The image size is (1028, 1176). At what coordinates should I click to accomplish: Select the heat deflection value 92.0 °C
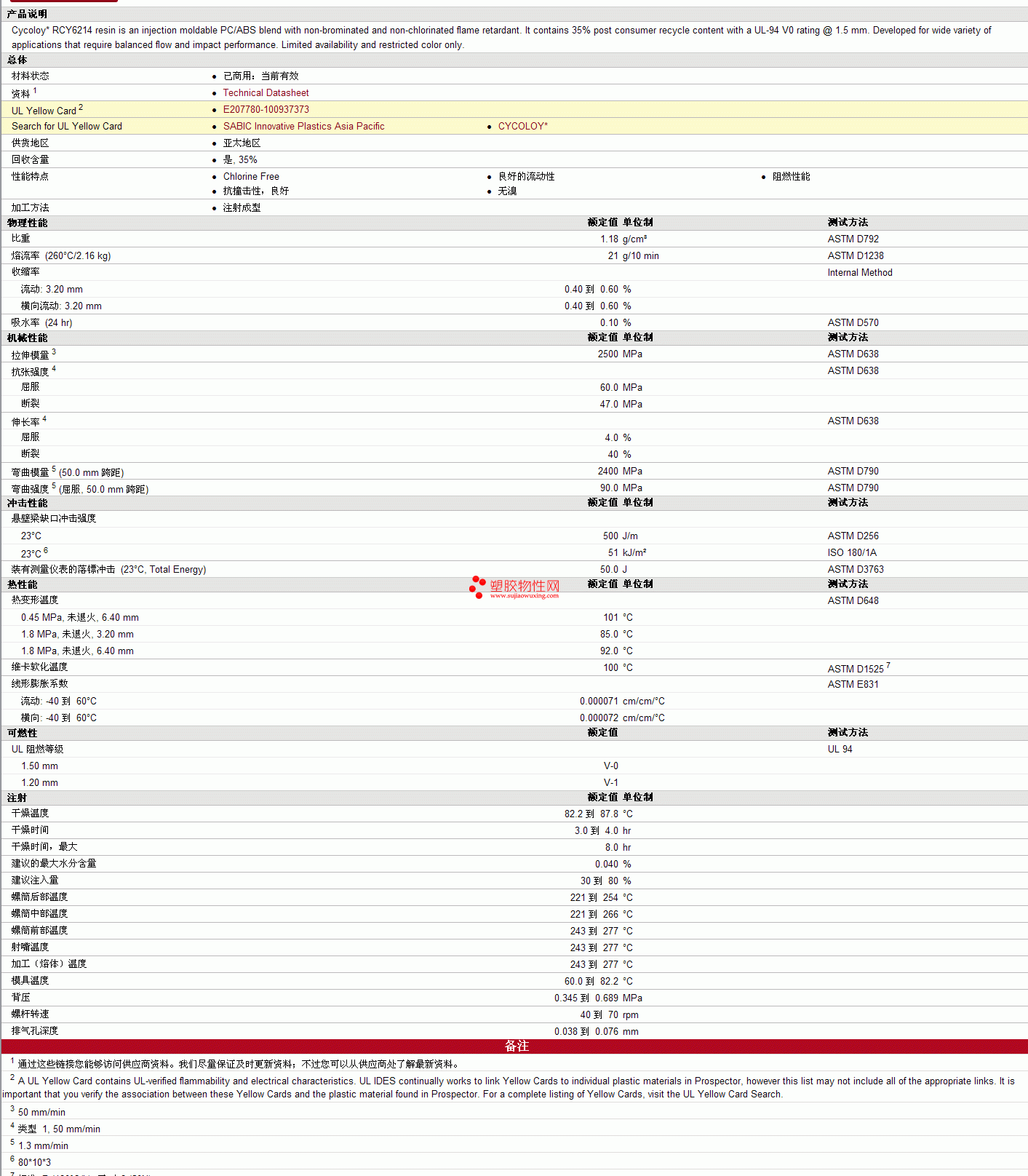(617, 651)
